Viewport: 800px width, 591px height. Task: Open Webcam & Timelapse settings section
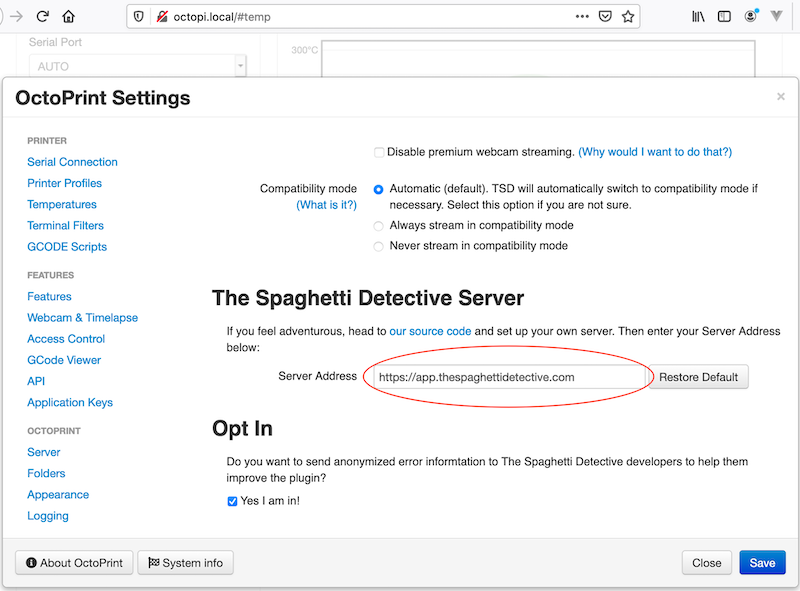pyautogui.click(x=82, y=318)
